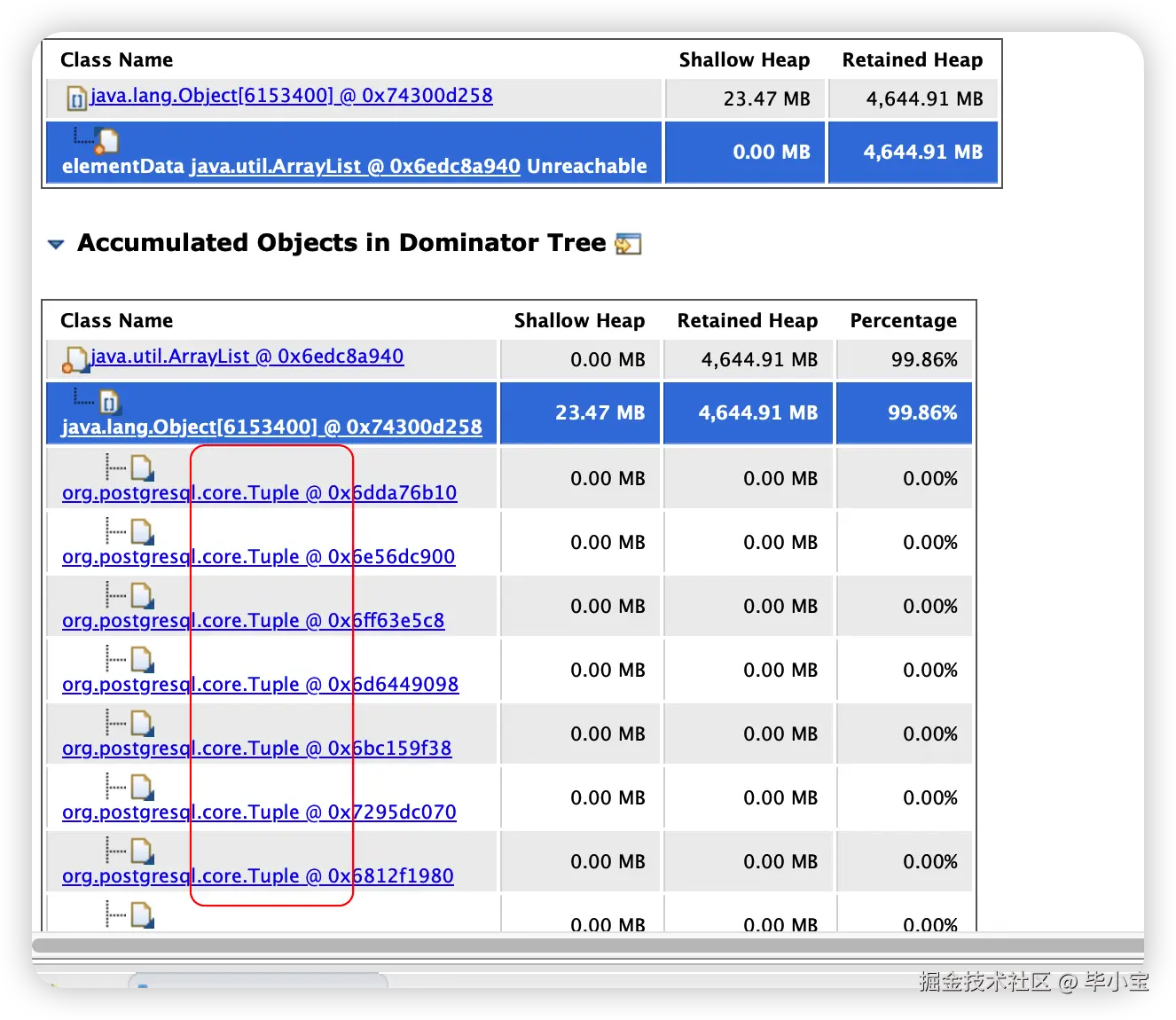The width and height of the screenshot is (1176, 1020).
Task: Open Tuple @ 0x6dda76b10 link
Action: point(260,493)
